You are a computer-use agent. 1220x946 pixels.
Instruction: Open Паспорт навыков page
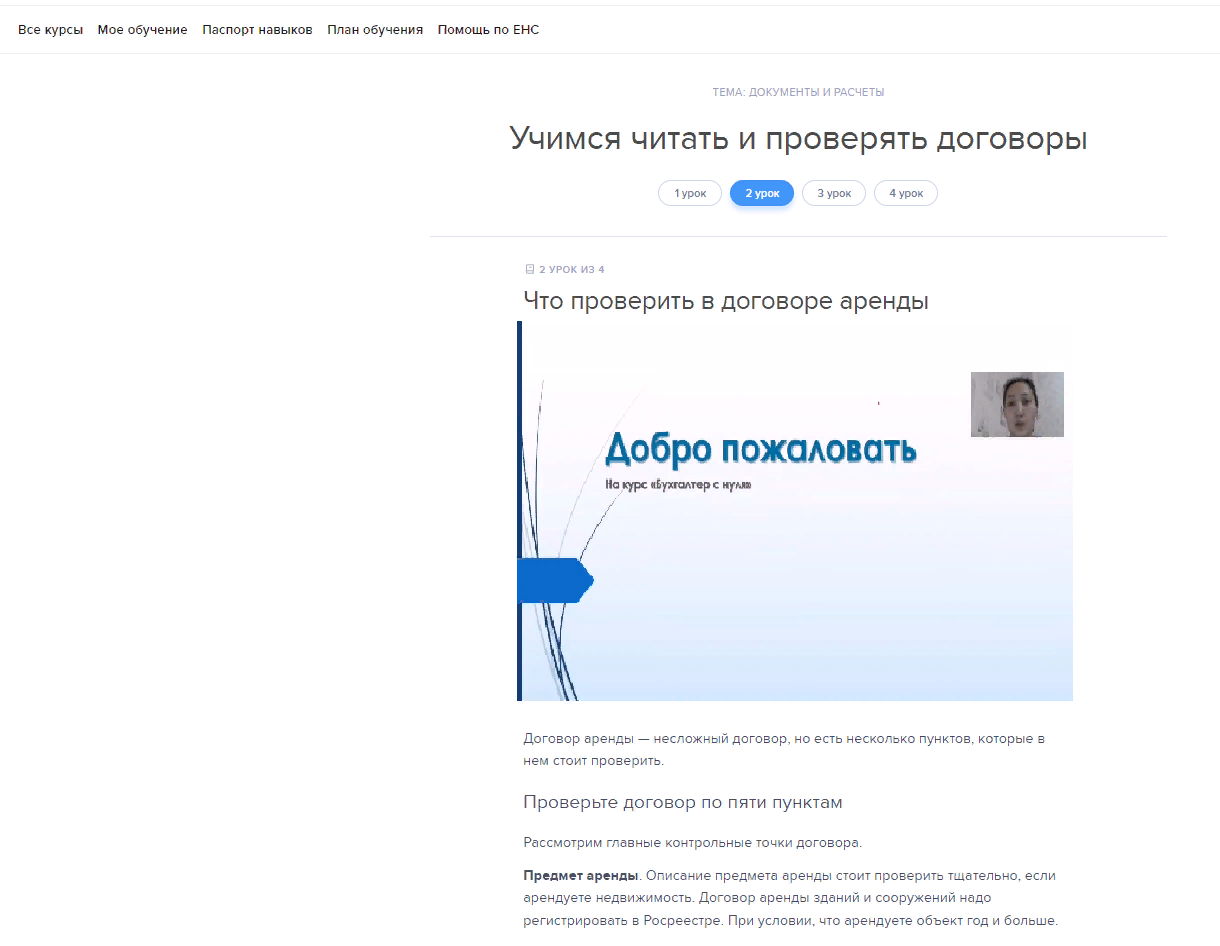[x=257, y=30]
